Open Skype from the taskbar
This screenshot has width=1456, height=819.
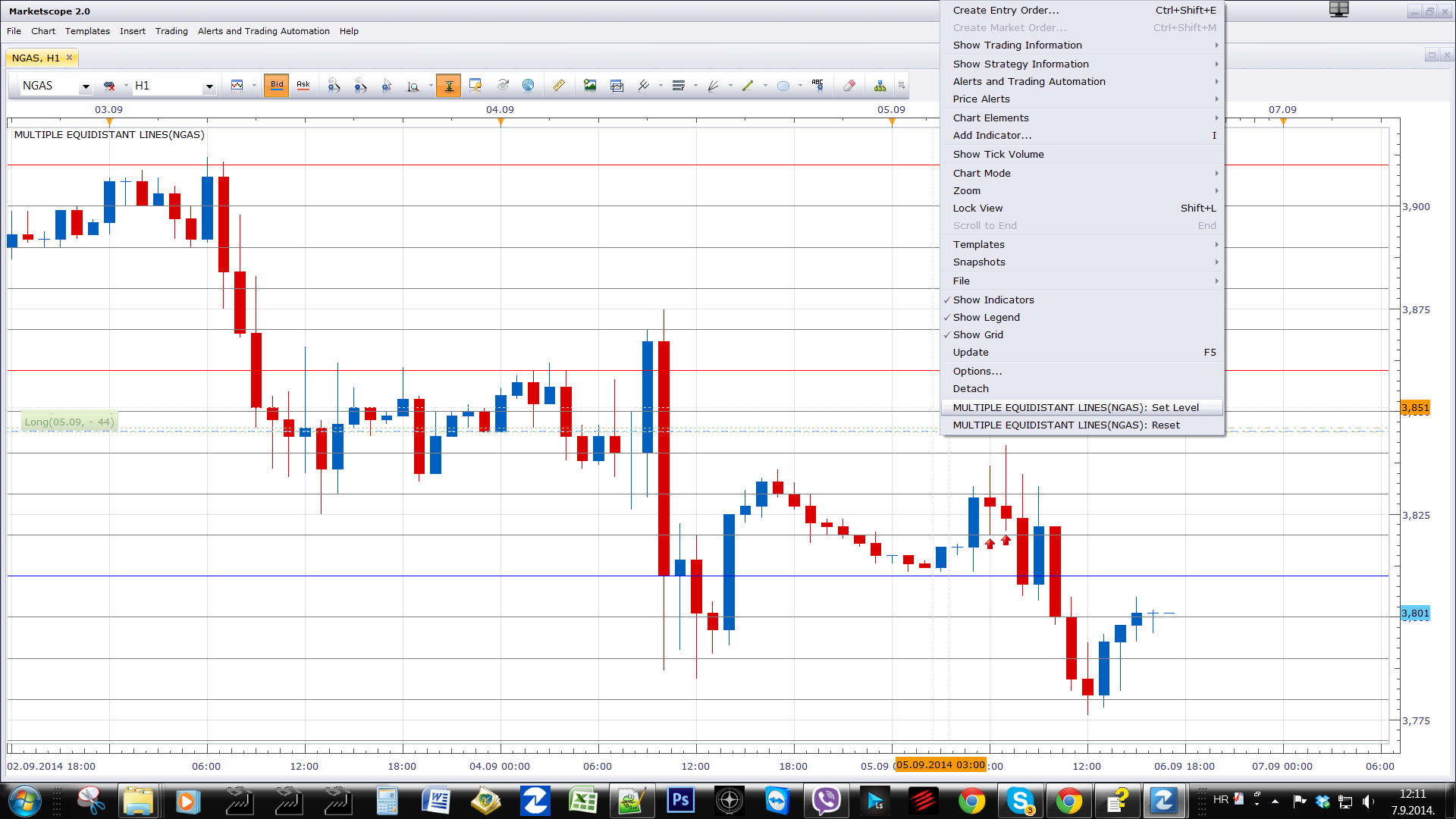(1021, 800)
